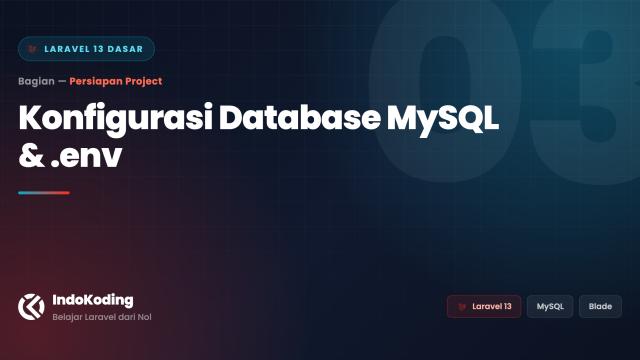Image resolution: width=640 pixels, height=360 pixels.
Task: Click the IndoKoding logo icon
Action: 31,307
